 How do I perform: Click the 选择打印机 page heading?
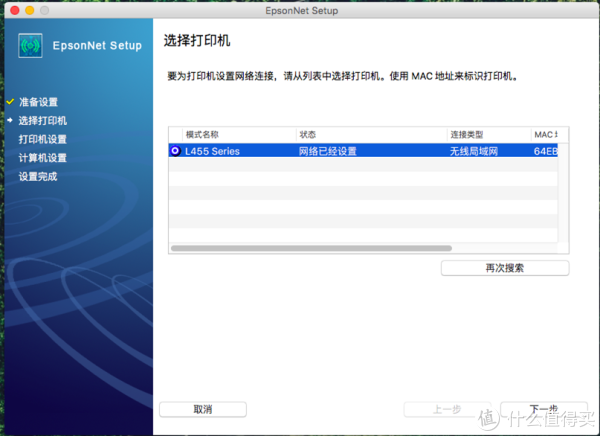[197, 41]
